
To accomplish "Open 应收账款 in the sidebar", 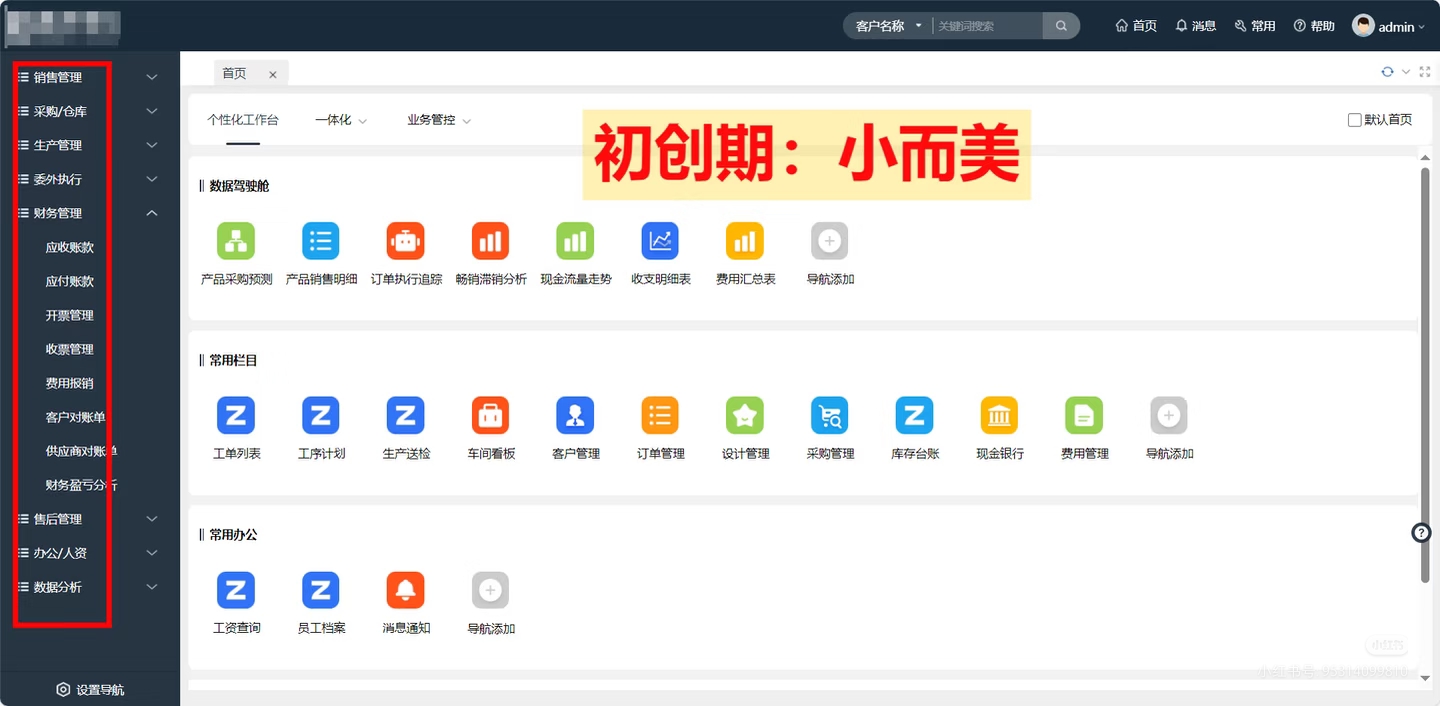I will tap(70, 247).
